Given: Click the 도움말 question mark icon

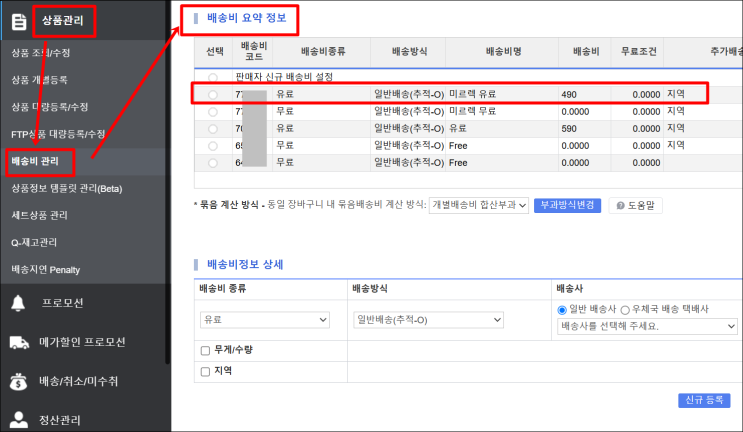Looking at the screenshot, I should tap(620, 206).
